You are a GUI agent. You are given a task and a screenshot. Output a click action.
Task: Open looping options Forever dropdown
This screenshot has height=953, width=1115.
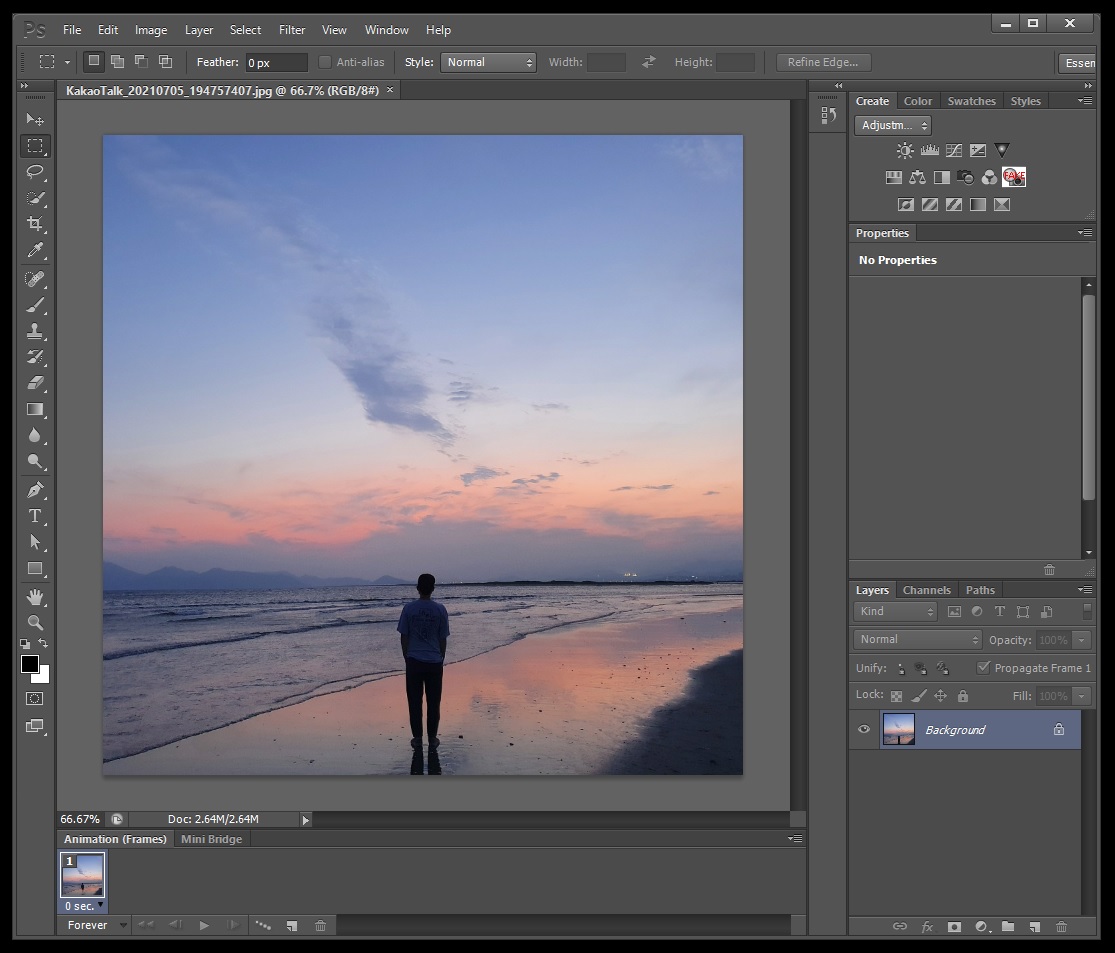[x=97, y=925]
